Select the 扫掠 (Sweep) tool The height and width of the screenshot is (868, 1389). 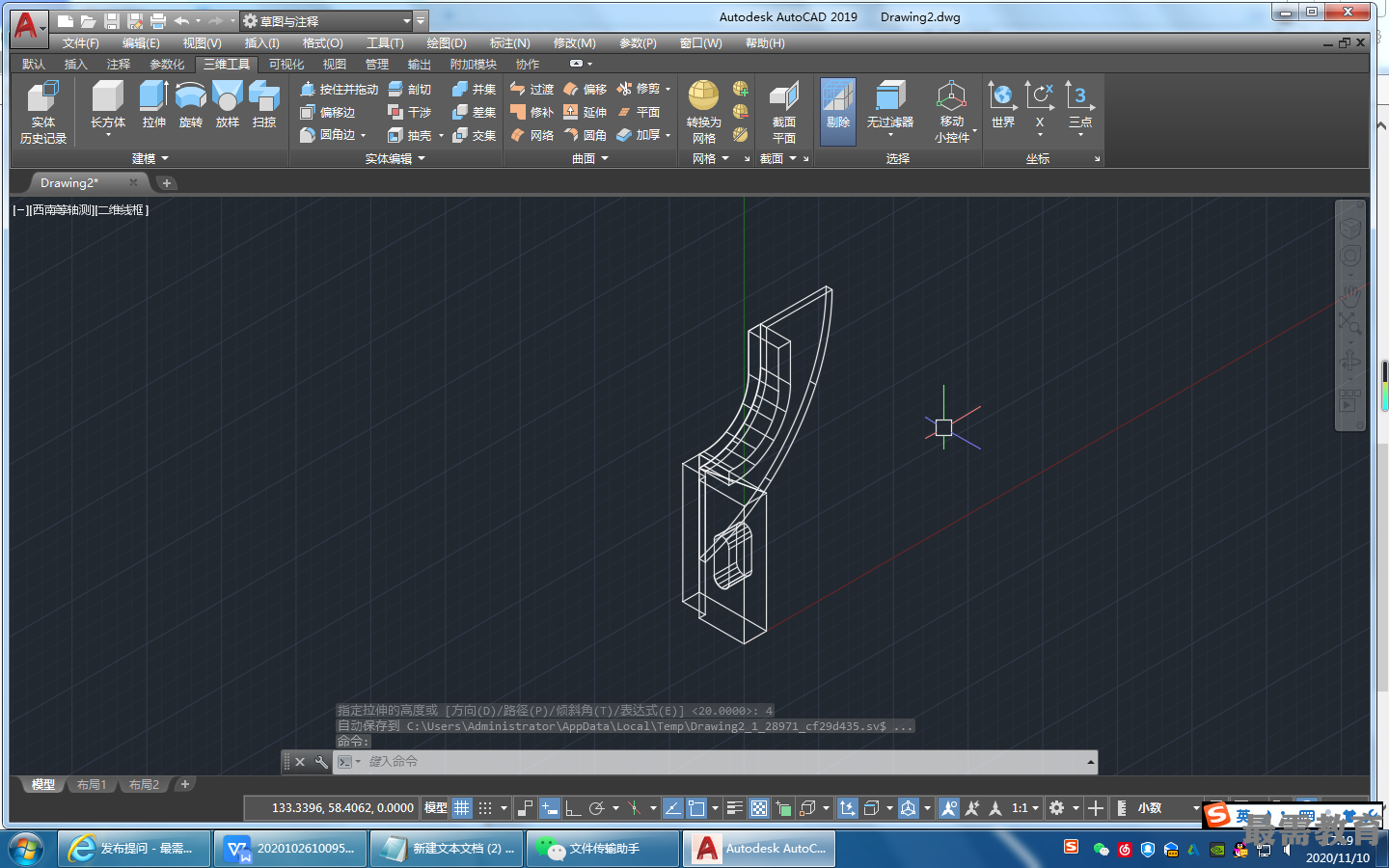(x=264, y=104)
